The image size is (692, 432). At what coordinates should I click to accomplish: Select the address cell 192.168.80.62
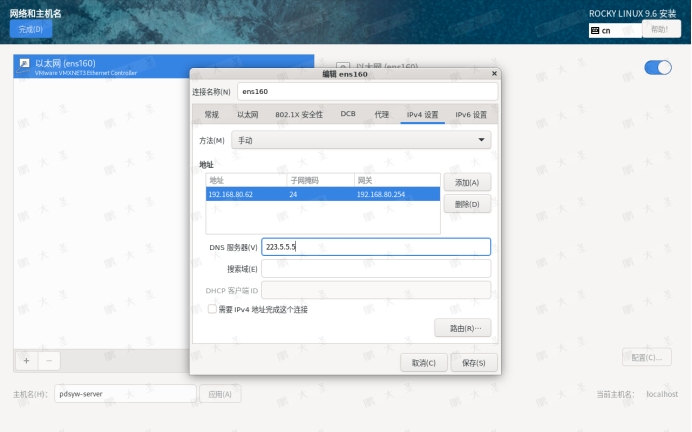tap(246, 194)
